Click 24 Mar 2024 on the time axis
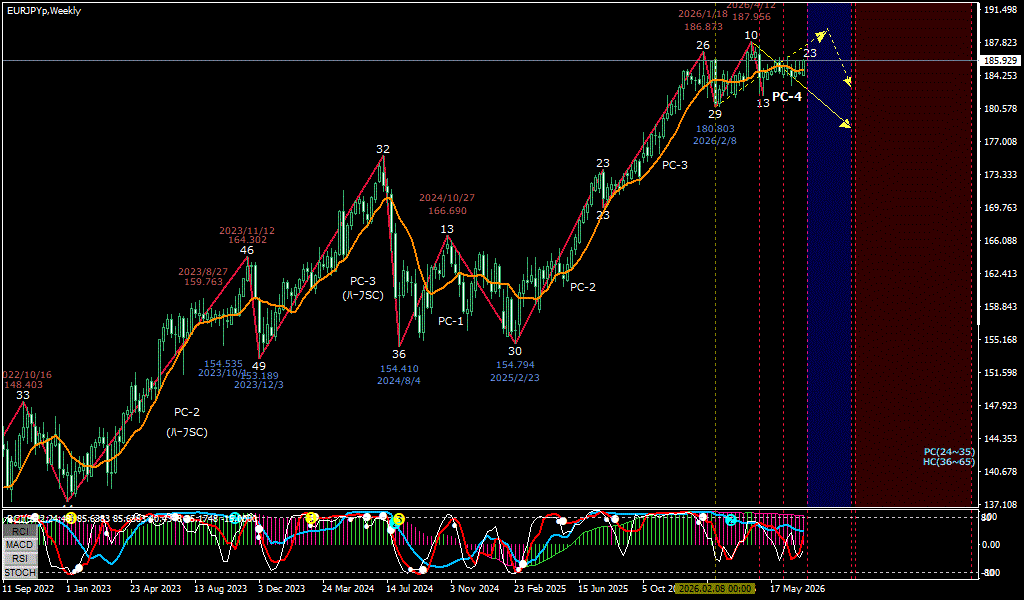This screenshot has width=1024, height=600. coord(347,588)
